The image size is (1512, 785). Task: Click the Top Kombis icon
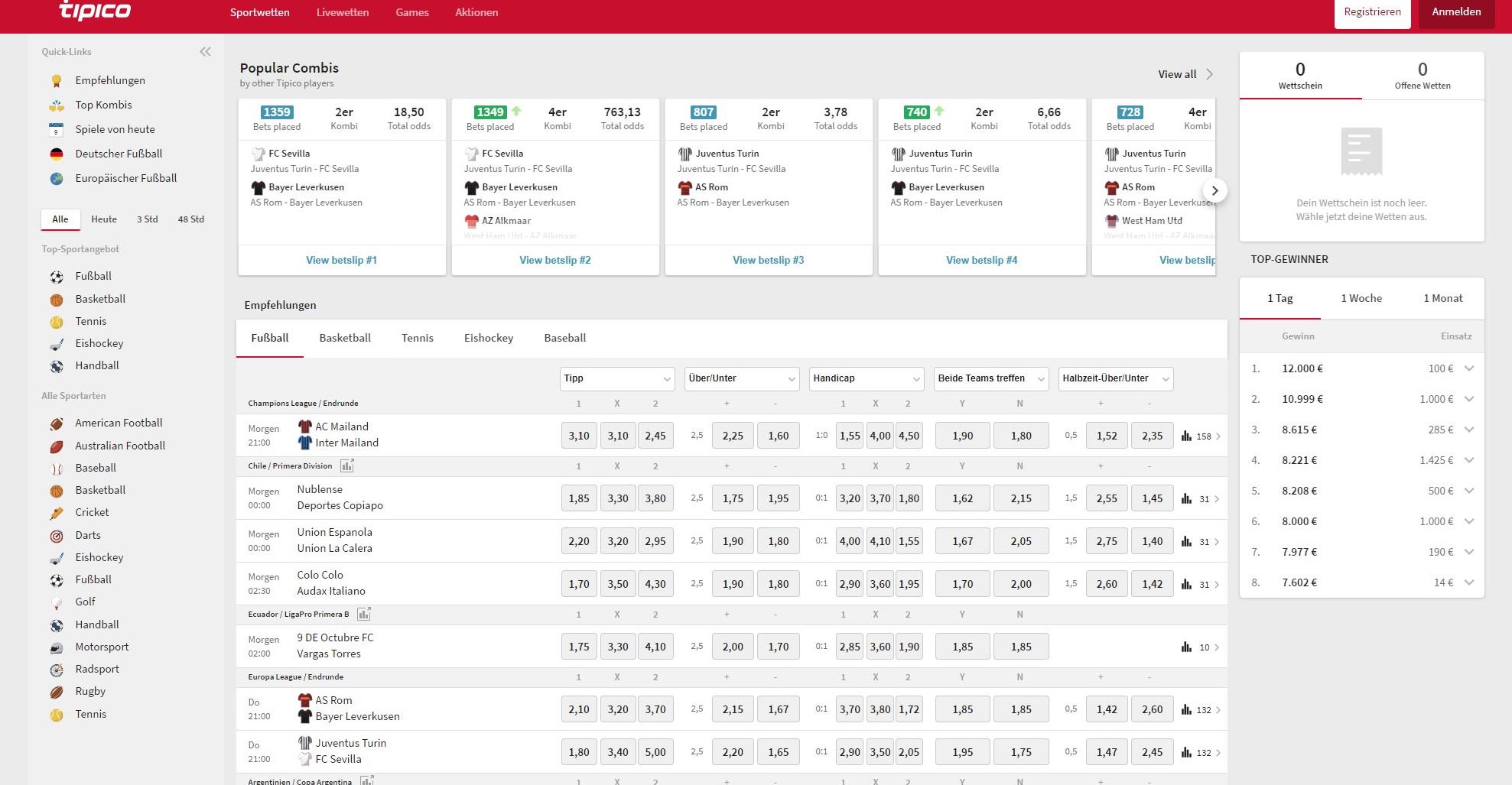[x=57, y=105]
